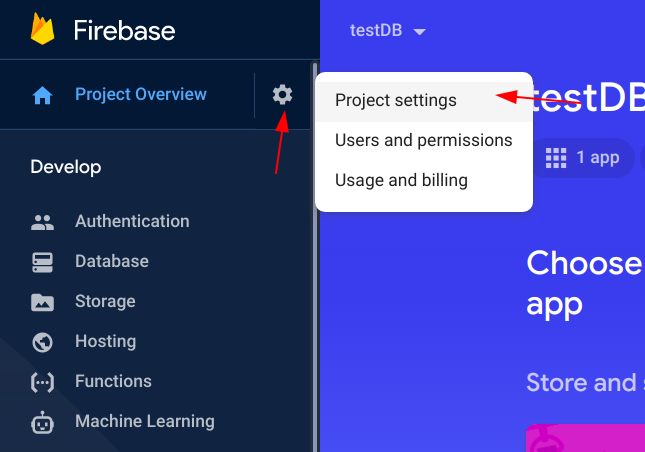Viewport: 645px width, 452px height.
Task: Click the apps grid icon
Action: click(x=556, y=158)
